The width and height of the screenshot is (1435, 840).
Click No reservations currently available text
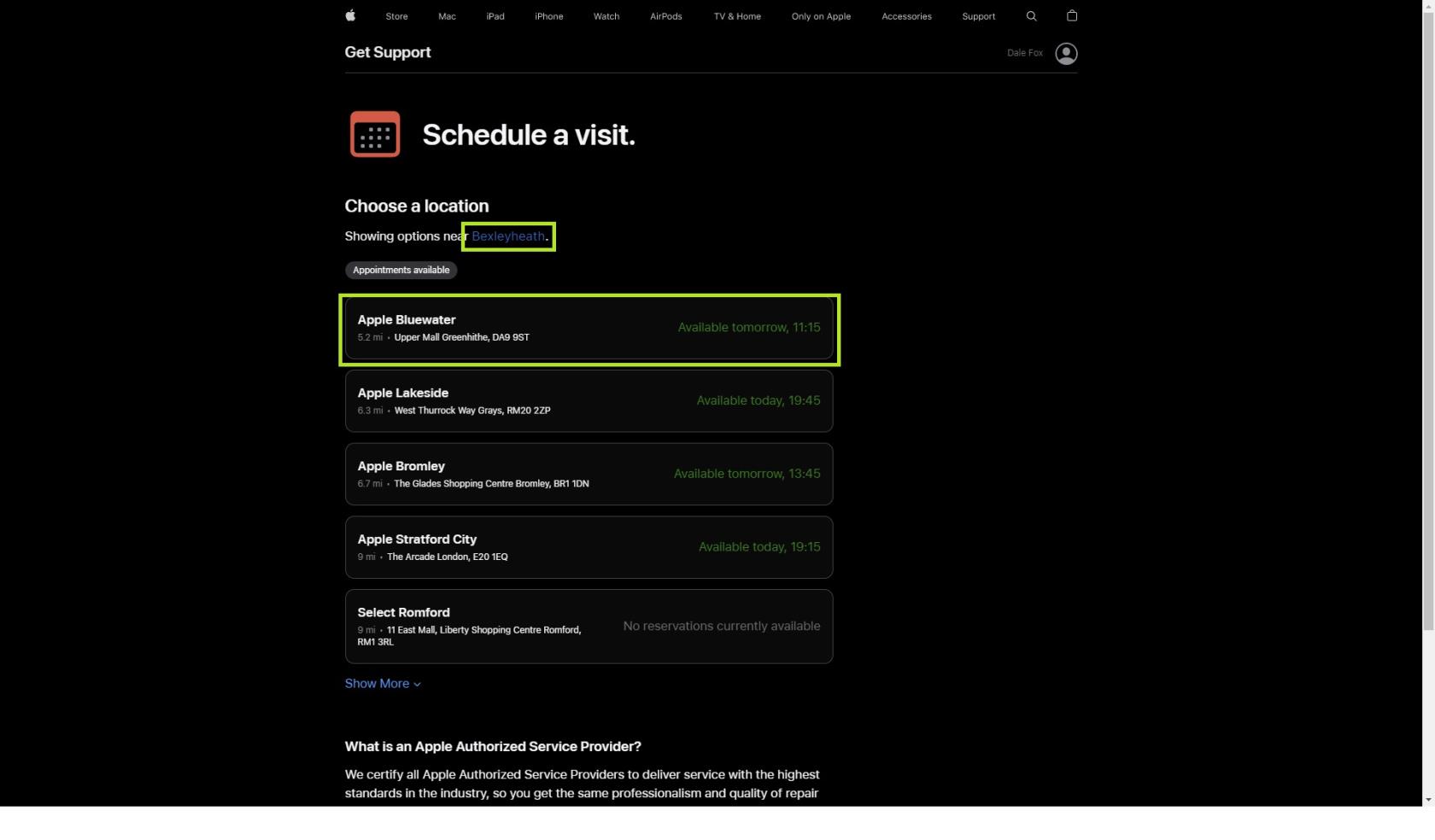(x=722, y=626)
